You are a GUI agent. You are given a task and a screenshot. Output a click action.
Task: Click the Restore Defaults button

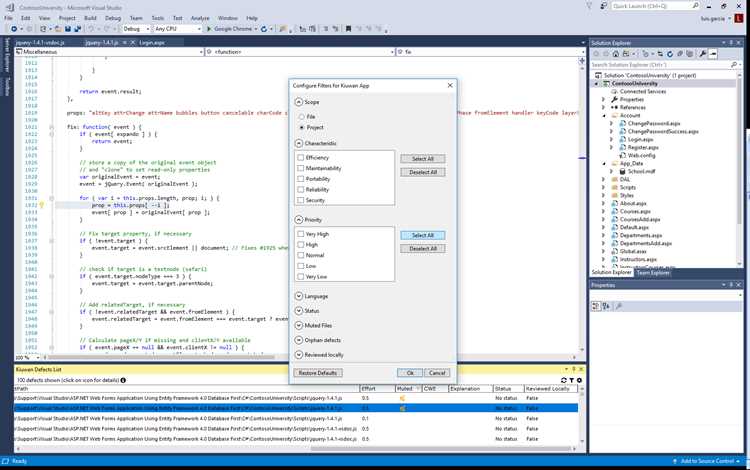tap(318, 373)
